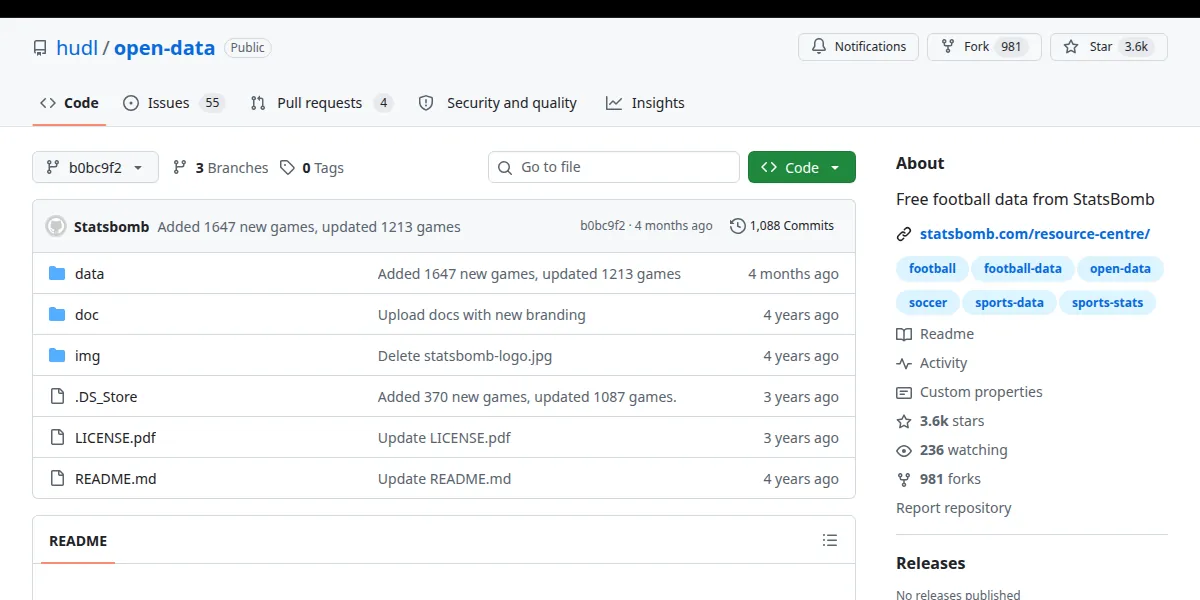Image resolution: width=1200 pixels, height=600 pixels.
Task: Open the Pull requests tab
Action: click(x=322, y=103)
